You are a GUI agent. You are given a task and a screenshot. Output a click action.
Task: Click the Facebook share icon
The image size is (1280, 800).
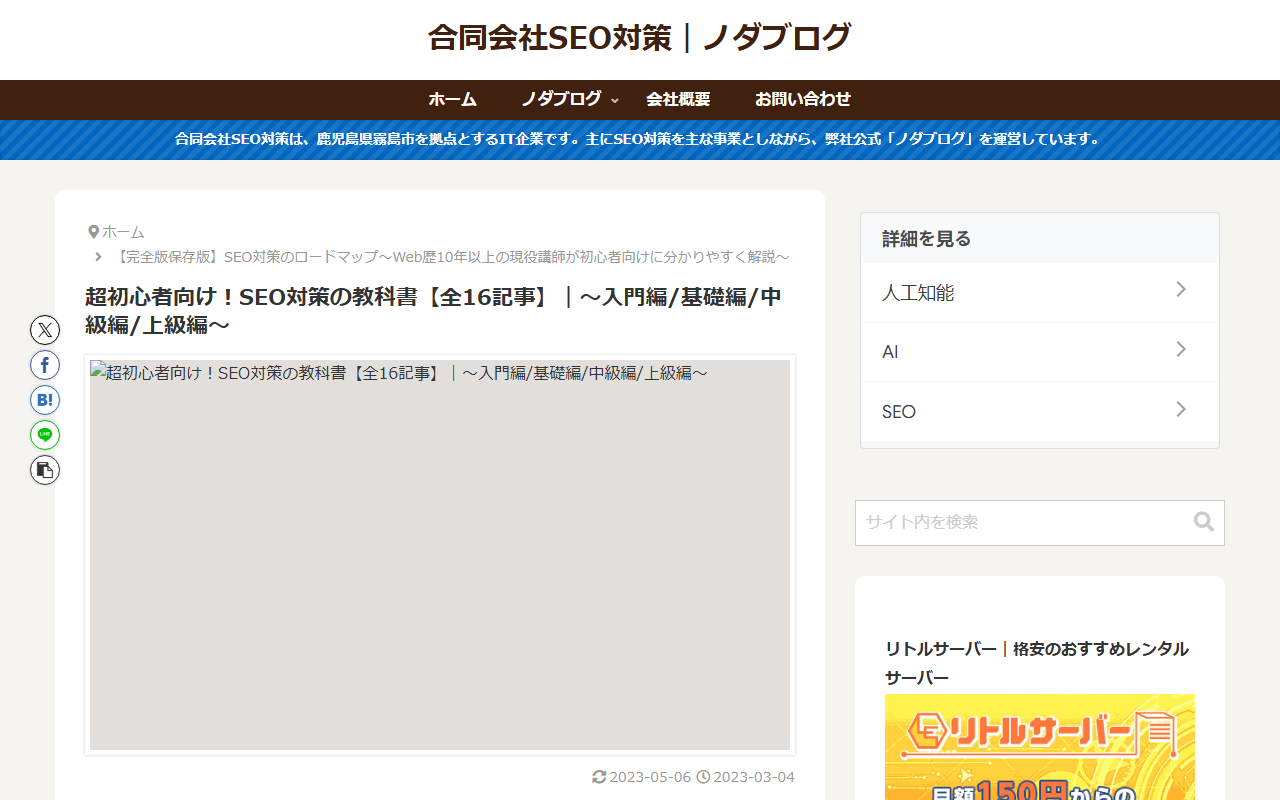45,365
